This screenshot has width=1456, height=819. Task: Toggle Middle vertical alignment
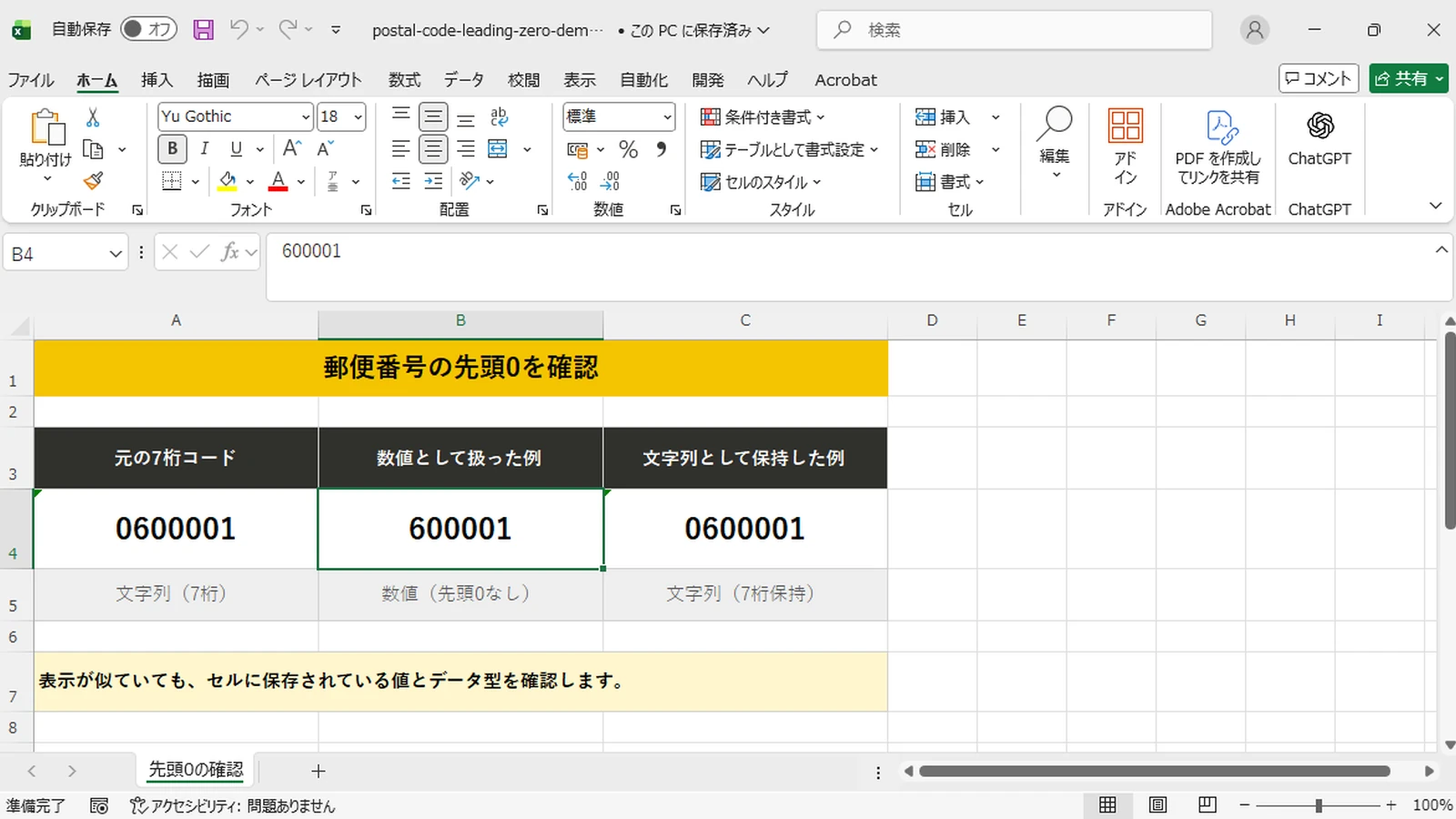[x=433, y=116]
